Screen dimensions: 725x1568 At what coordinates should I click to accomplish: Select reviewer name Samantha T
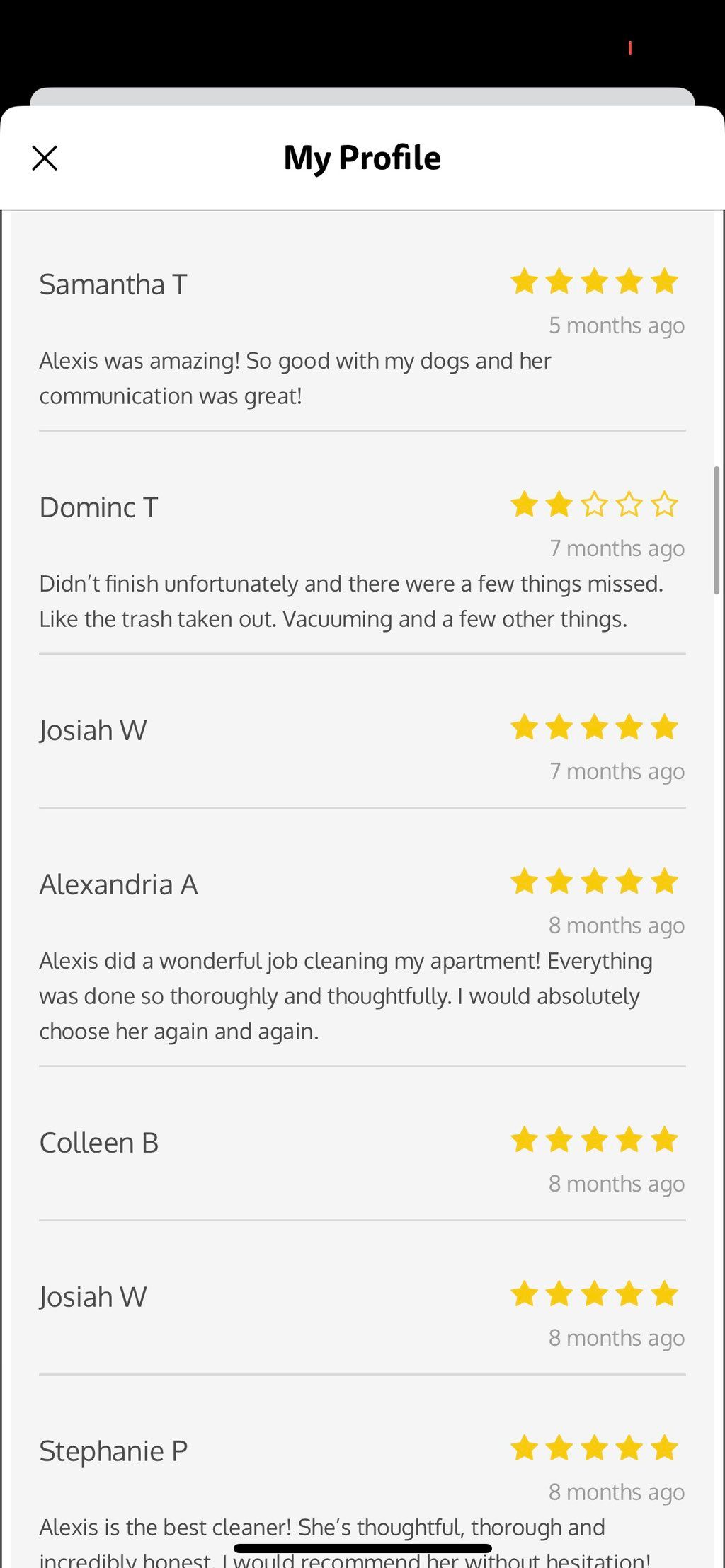pos(113,284)
